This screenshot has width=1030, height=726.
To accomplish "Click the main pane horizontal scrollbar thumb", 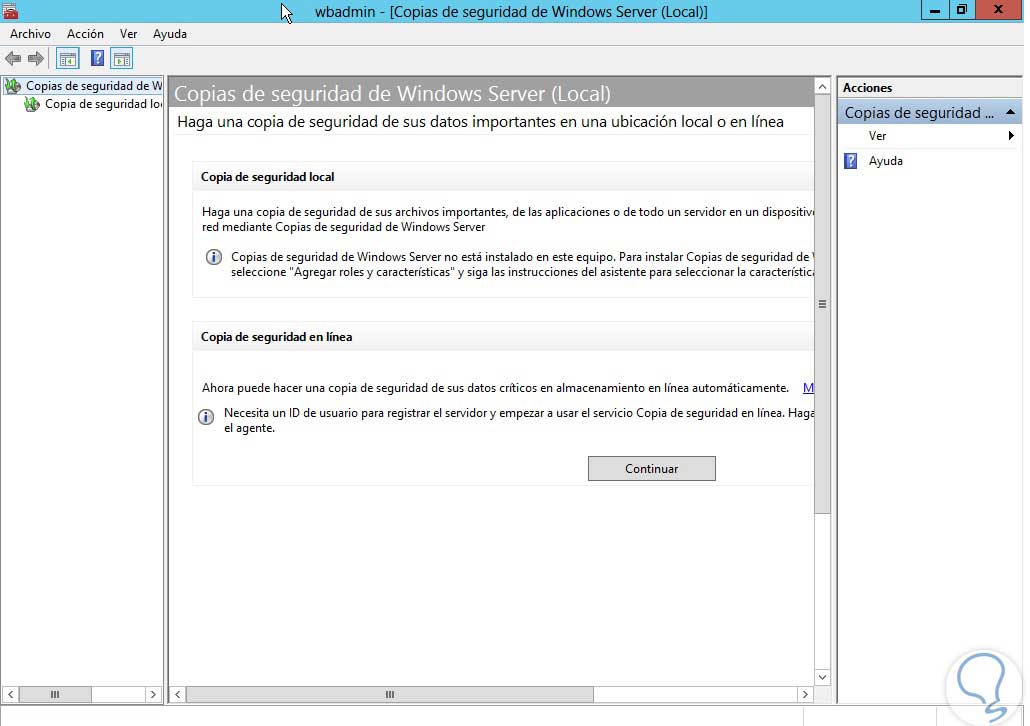I will (390, 694).
